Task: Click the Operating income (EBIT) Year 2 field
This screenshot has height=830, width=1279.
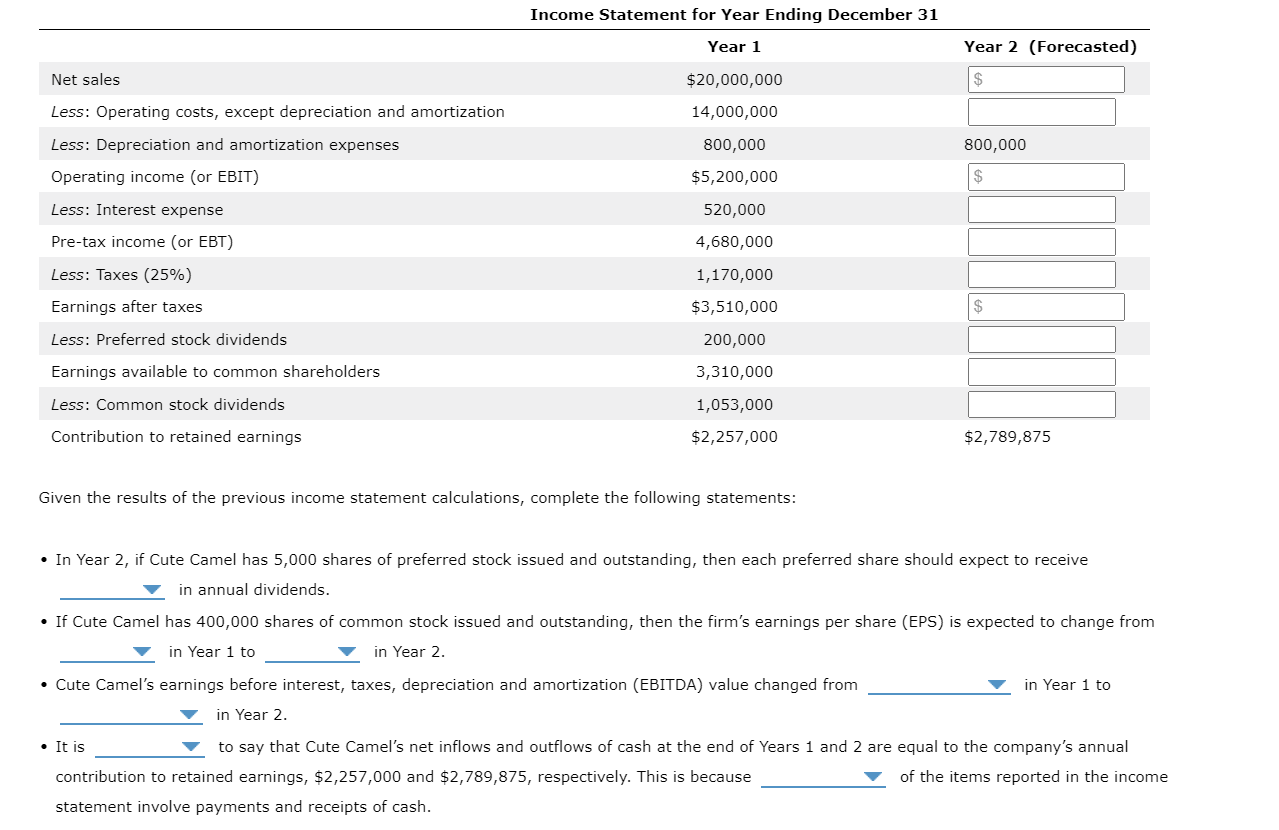Action: pyautogui.click(x=1045, y=176)
